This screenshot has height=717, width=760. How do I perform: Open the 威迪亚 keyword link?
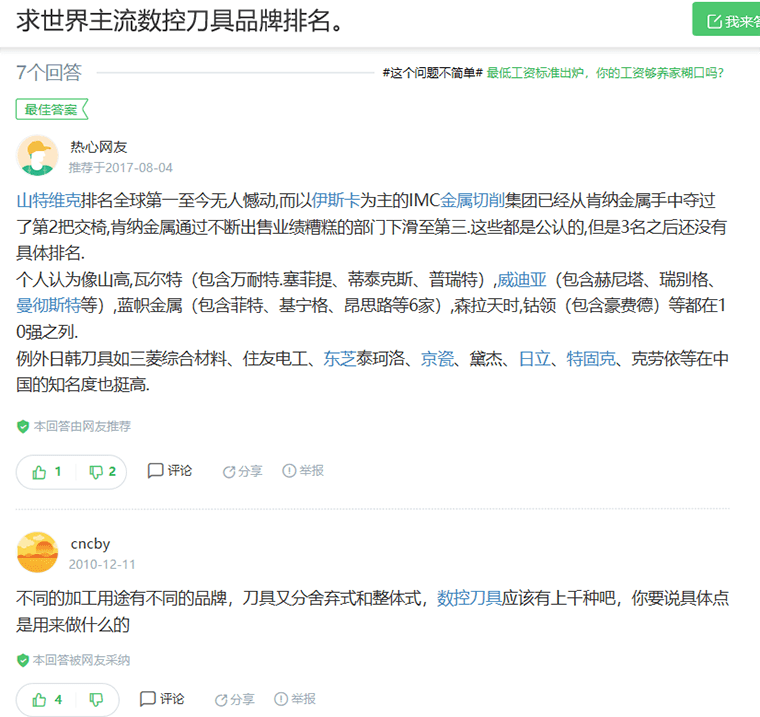click(x=522, y=280)
